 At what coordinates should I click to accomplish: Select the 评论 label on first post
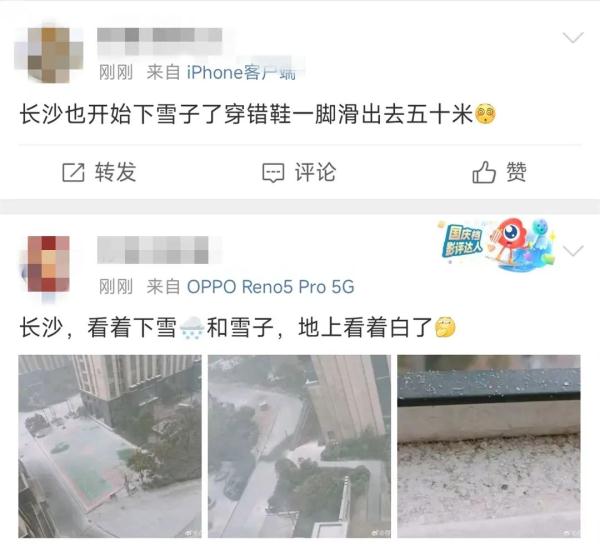(x=316, y=172)
